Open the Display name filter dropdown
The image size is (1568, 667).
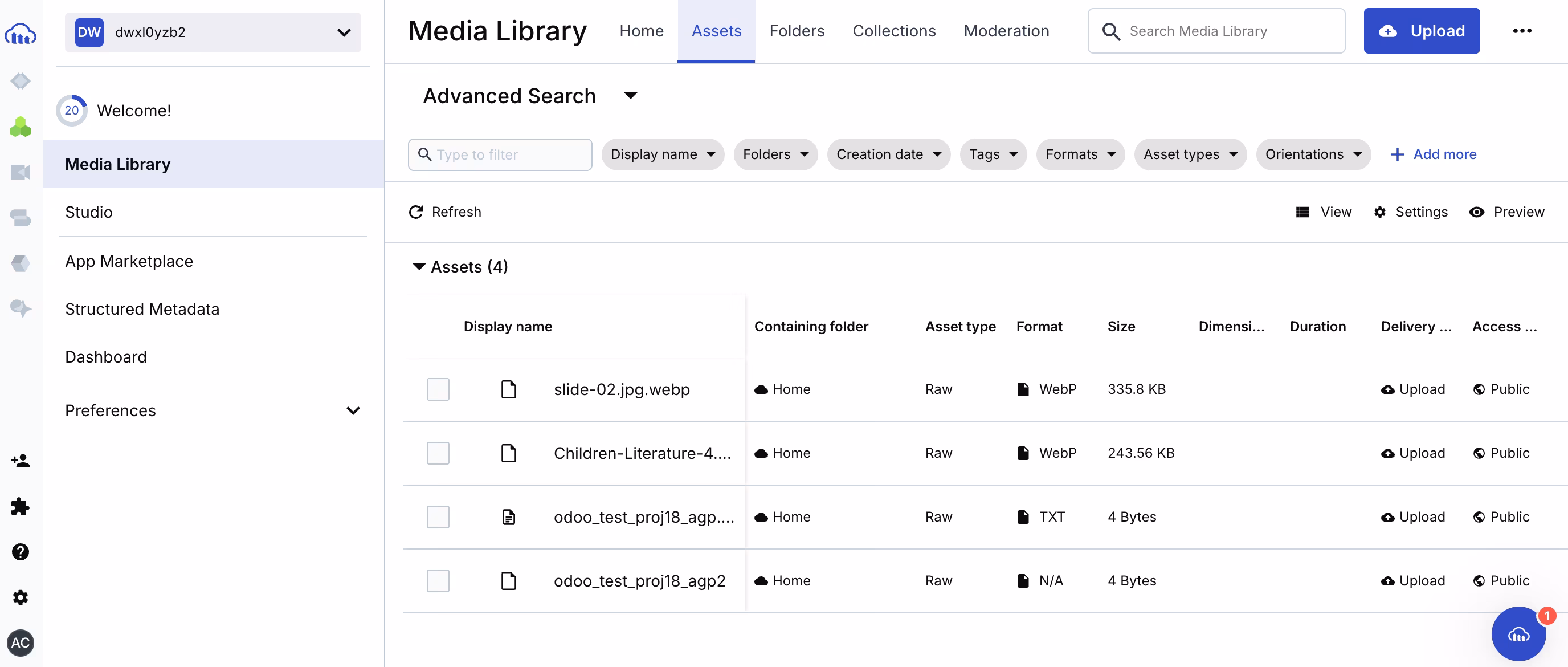click(662, 154)
